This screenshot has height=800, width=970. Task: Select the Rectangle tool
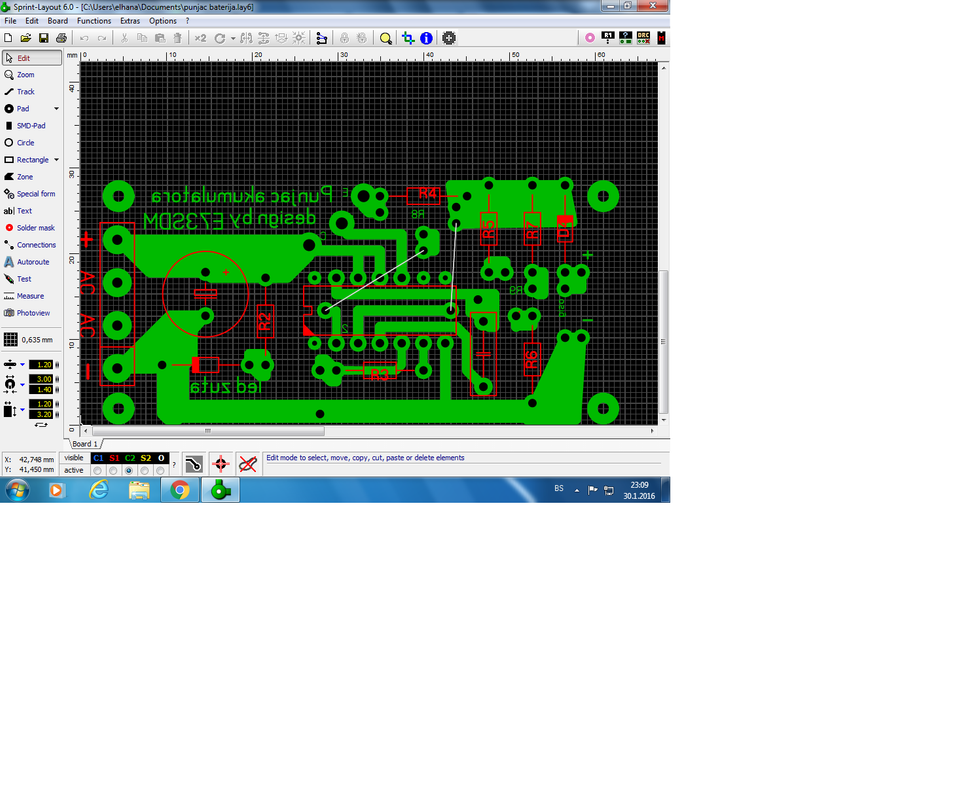(x=26, y=160)
